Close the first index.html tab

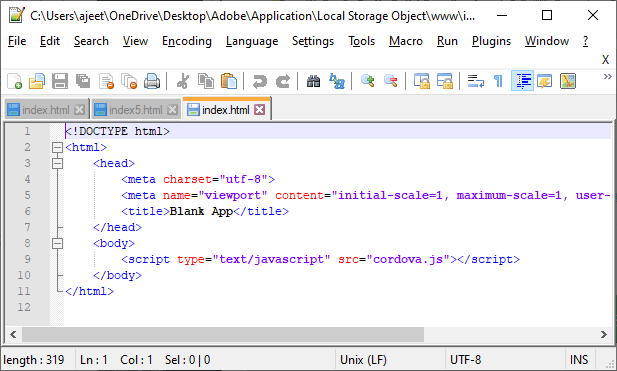pyautogui.click(x=79, y=110)
